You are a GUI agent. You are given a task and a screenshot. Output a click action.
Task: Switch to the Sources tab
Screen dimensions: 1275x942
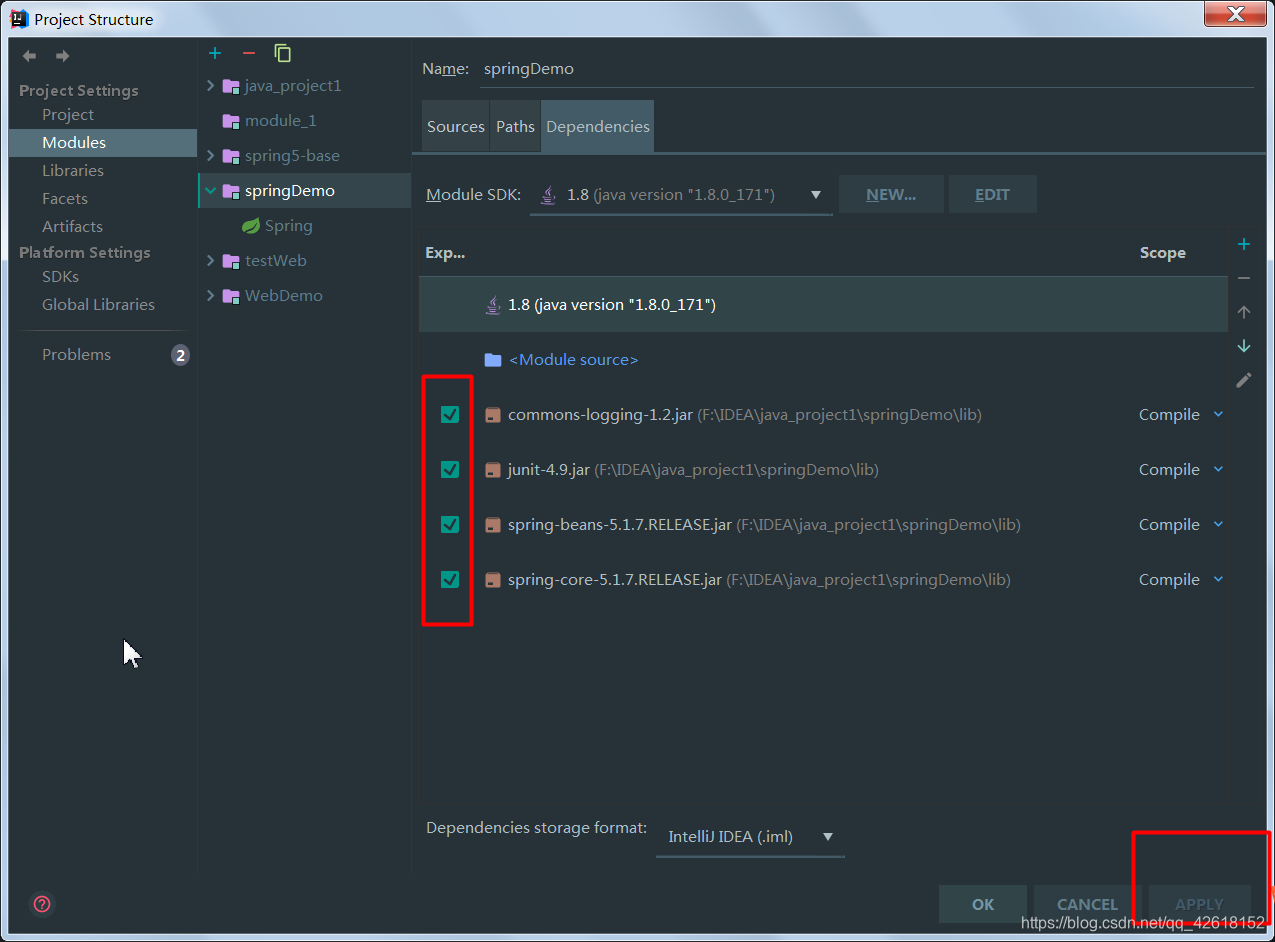(456, 127)
